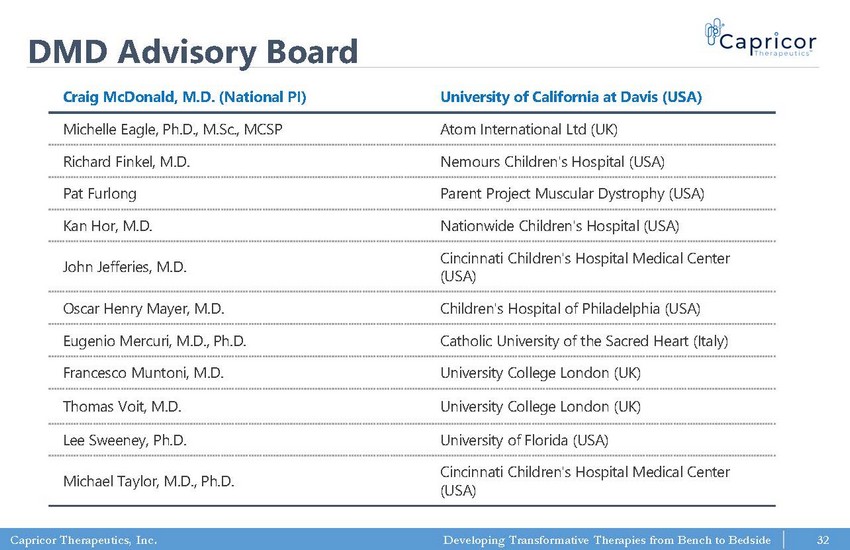
Task: Click Catholic University of the Sacred Heart
Action: tap(584, 341)
